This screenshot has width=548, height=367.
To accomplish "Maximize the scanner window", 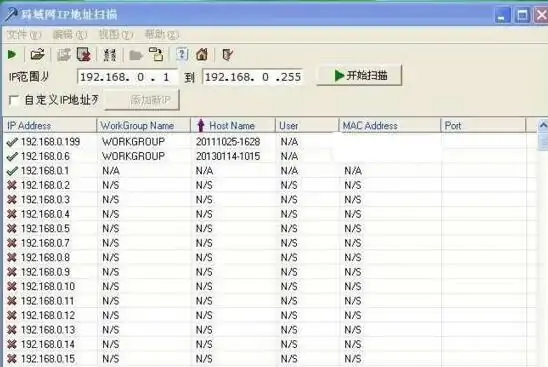I will [x=522, y=15].
